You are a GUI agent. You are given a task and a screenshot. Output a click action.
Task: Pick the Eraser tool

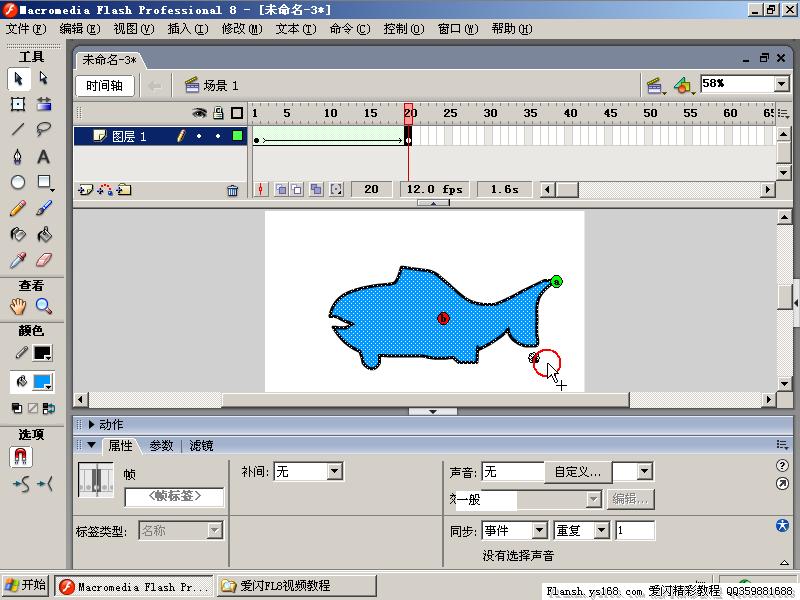(x=44, y=260)
